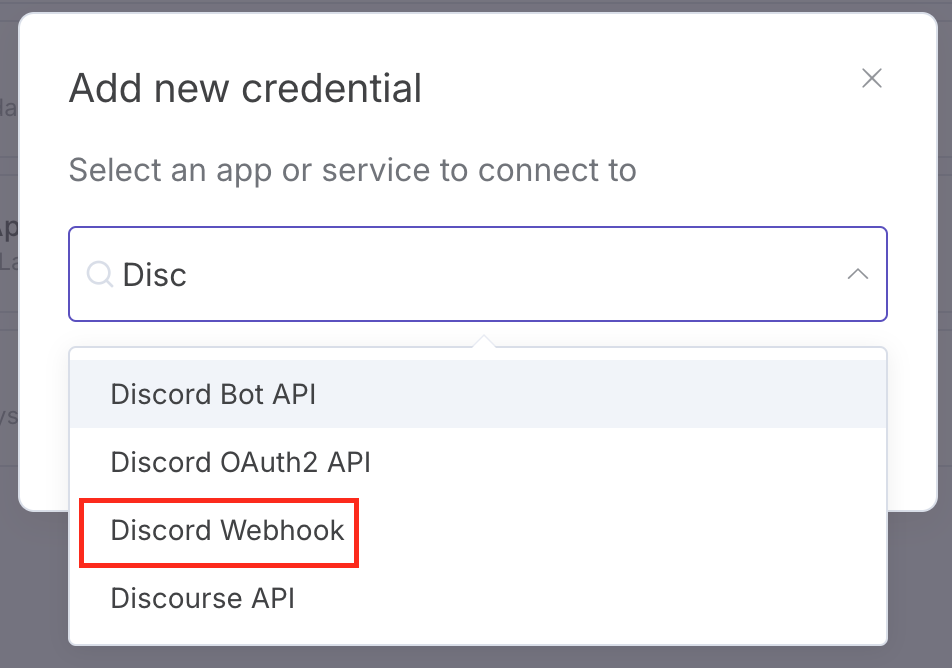Select the Discourse API entry

(x=202, y=598)
